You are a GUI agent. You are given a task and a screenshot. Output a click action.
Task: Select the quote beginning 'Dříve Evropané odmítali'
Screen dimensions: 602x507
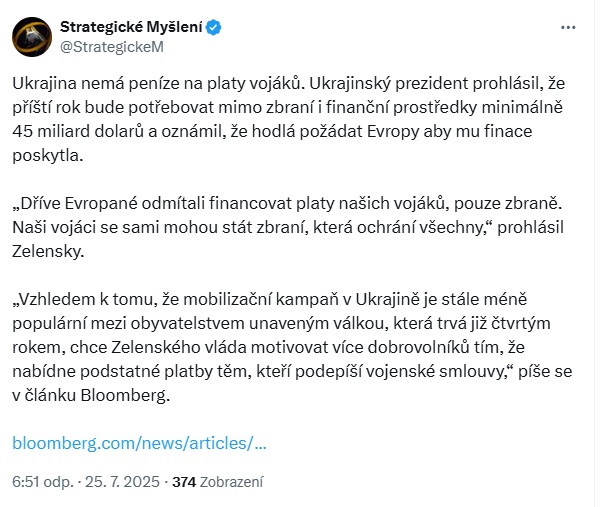coord(288,227)
